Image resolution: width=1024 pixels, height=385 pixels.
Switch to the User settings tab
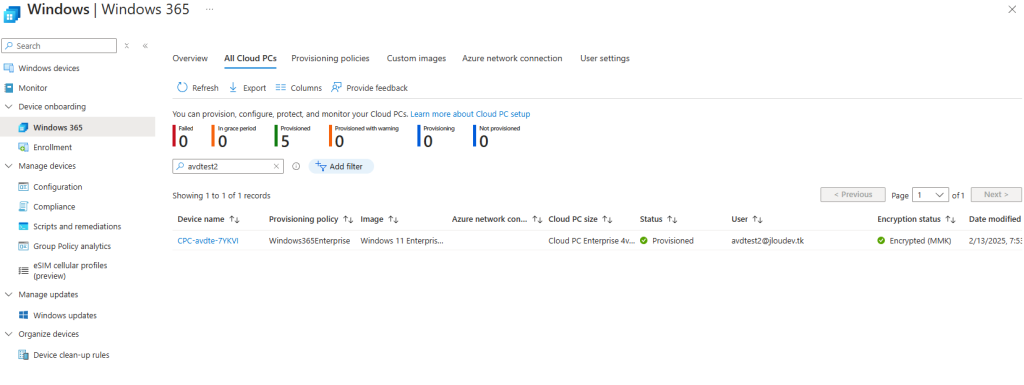coord(605,58)
